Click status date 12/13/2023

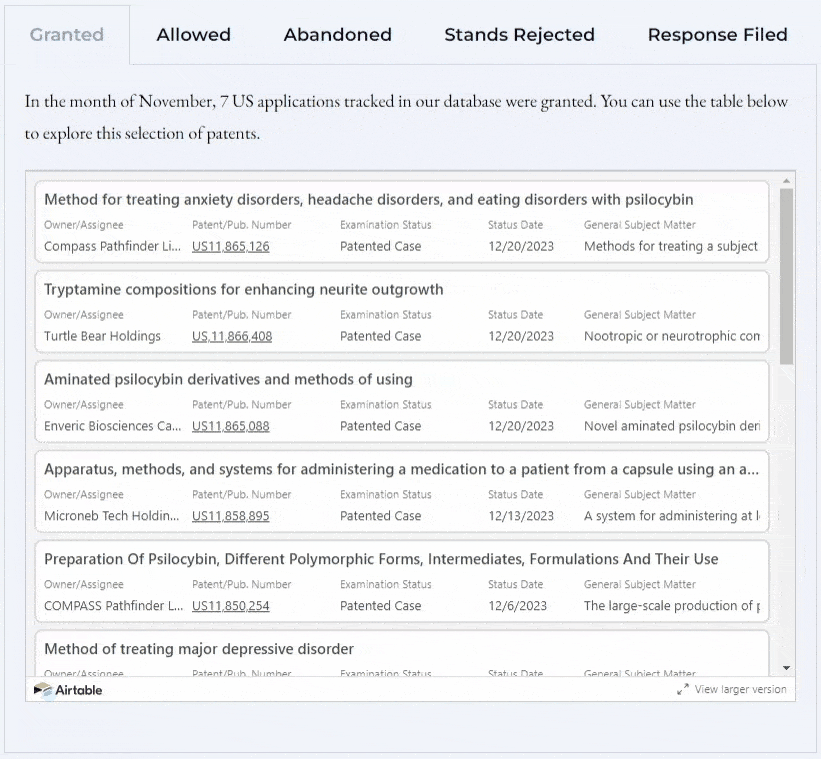(521, 516)
